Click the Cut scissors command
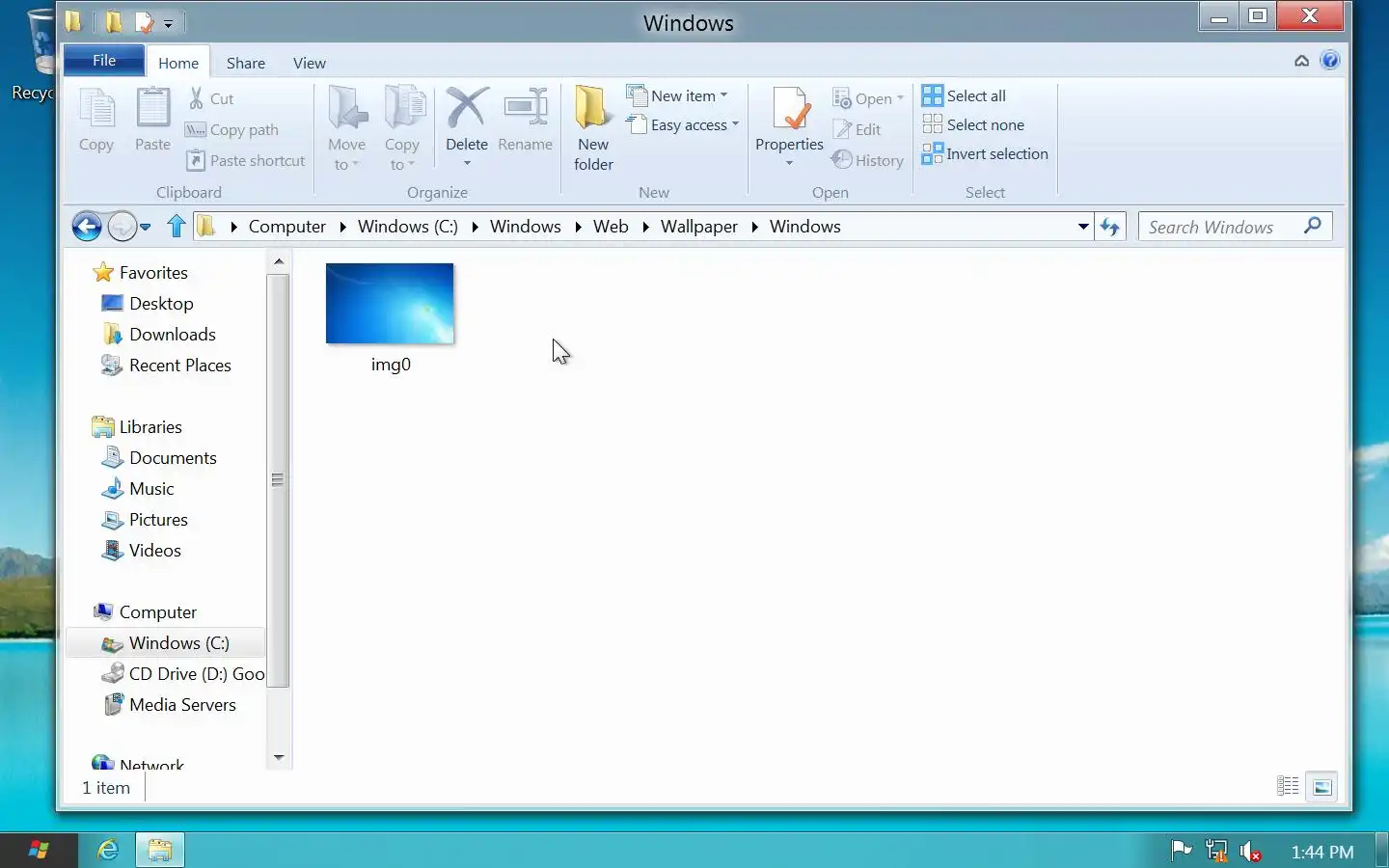The image size is (1389, 868). (x=210, y=98)
